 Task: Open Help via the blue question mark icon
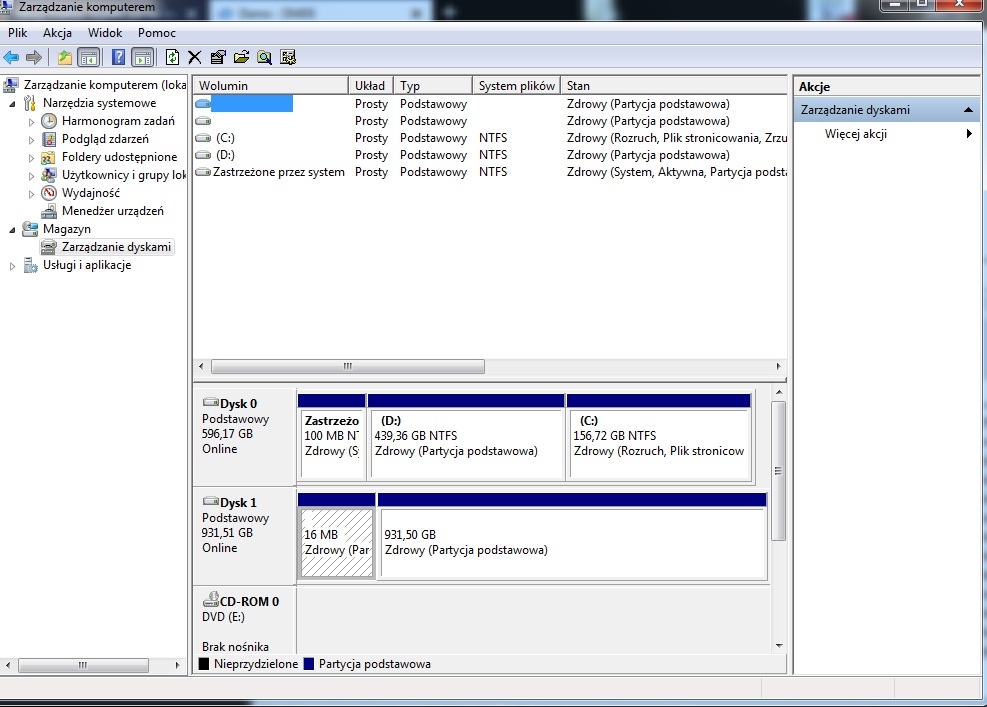tap(118, 58)
